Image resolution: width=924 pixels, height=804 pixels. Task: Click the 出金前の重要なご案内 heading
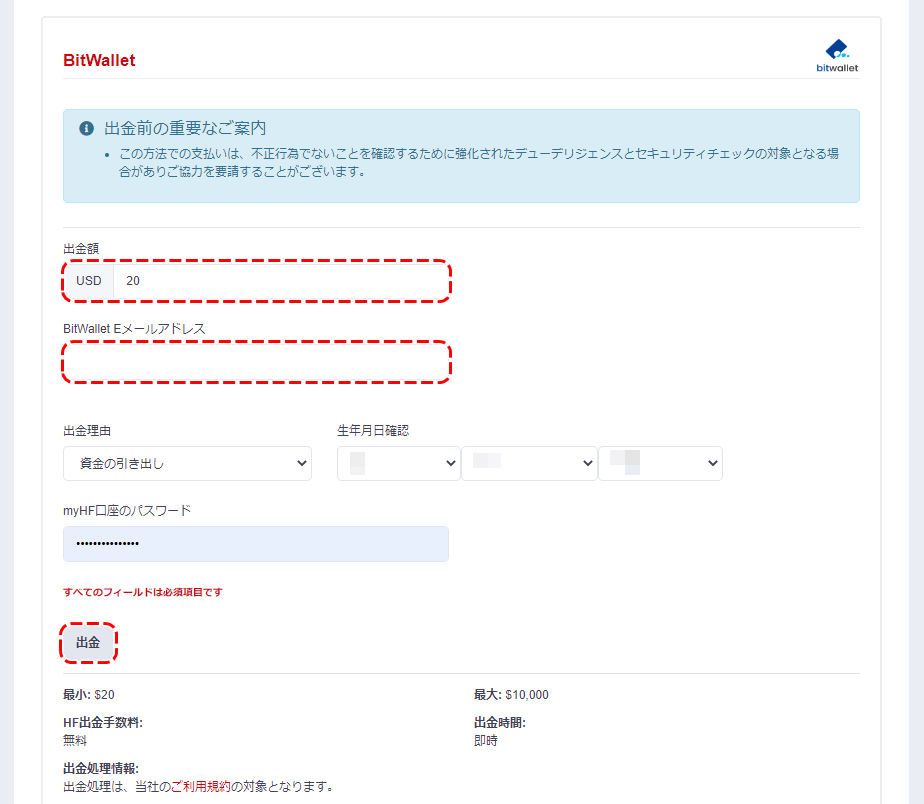click(x=185, y=128)
